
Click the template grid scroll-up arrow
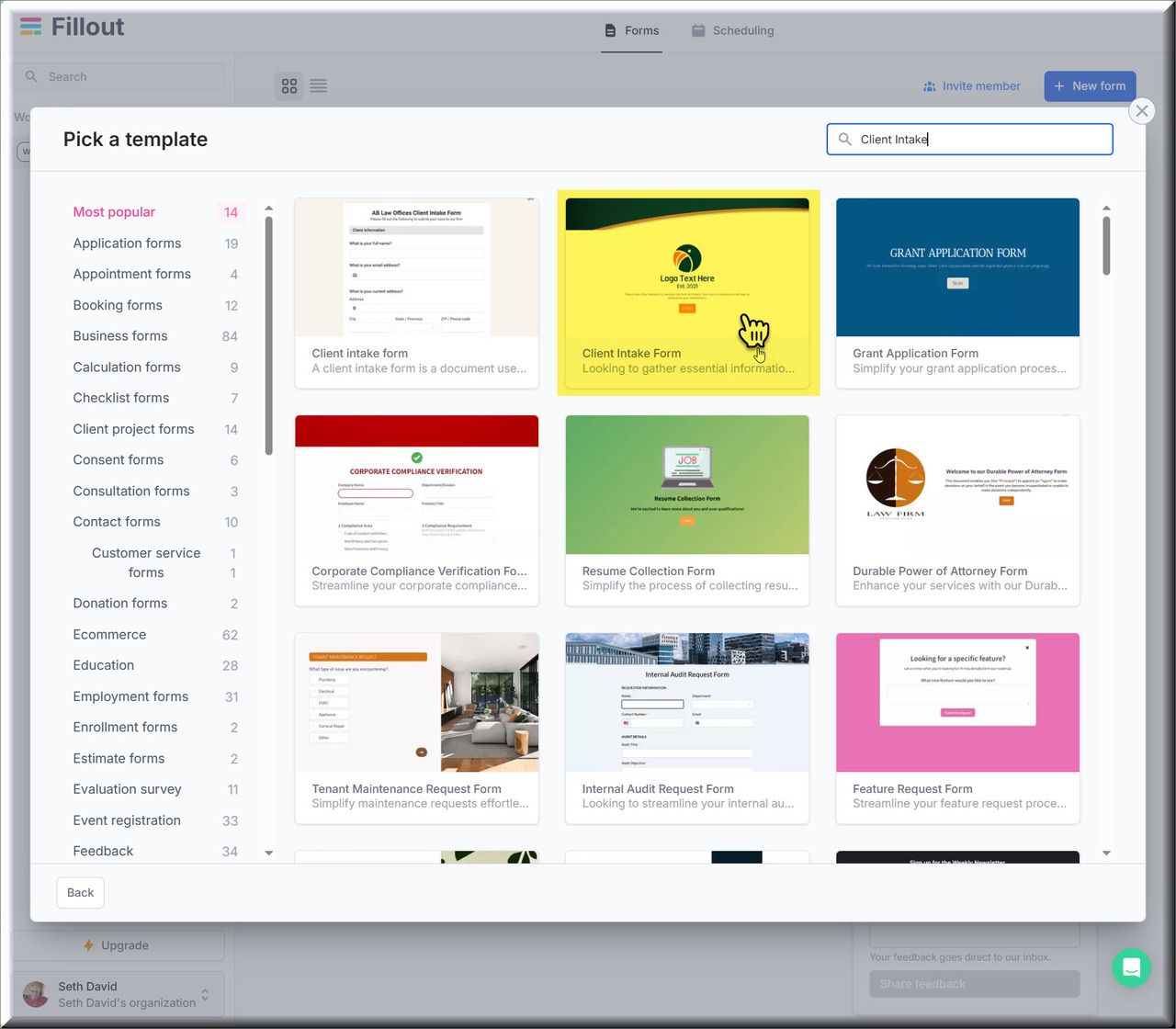click(1106, 209)
